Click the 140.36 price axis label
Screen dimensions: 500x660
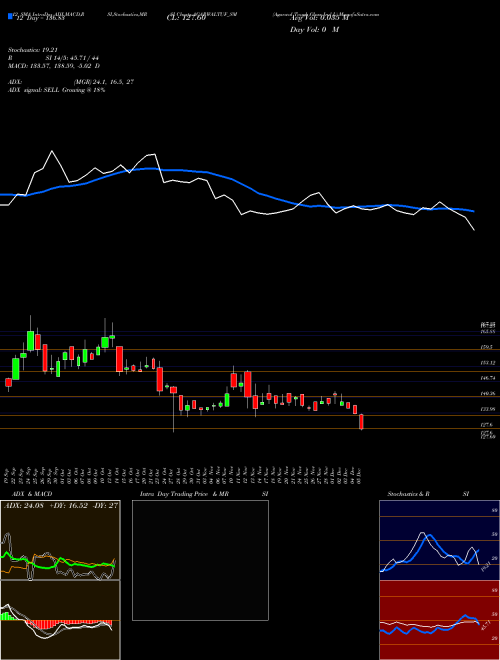tap(488, 394)
